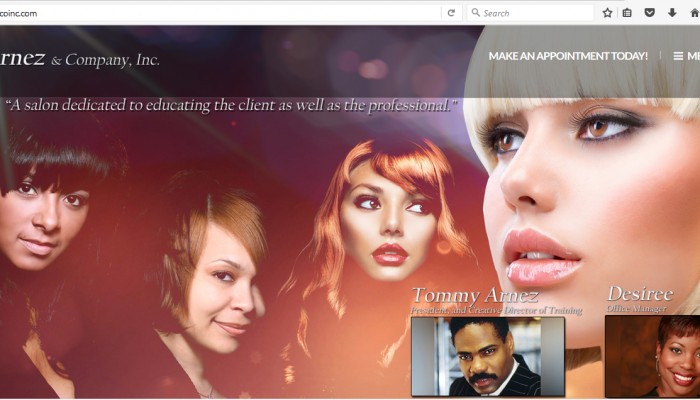Click the Arnez & Company, Inc. logo
This screenshot has height=400, width=700.
click(x=79, y=59)
